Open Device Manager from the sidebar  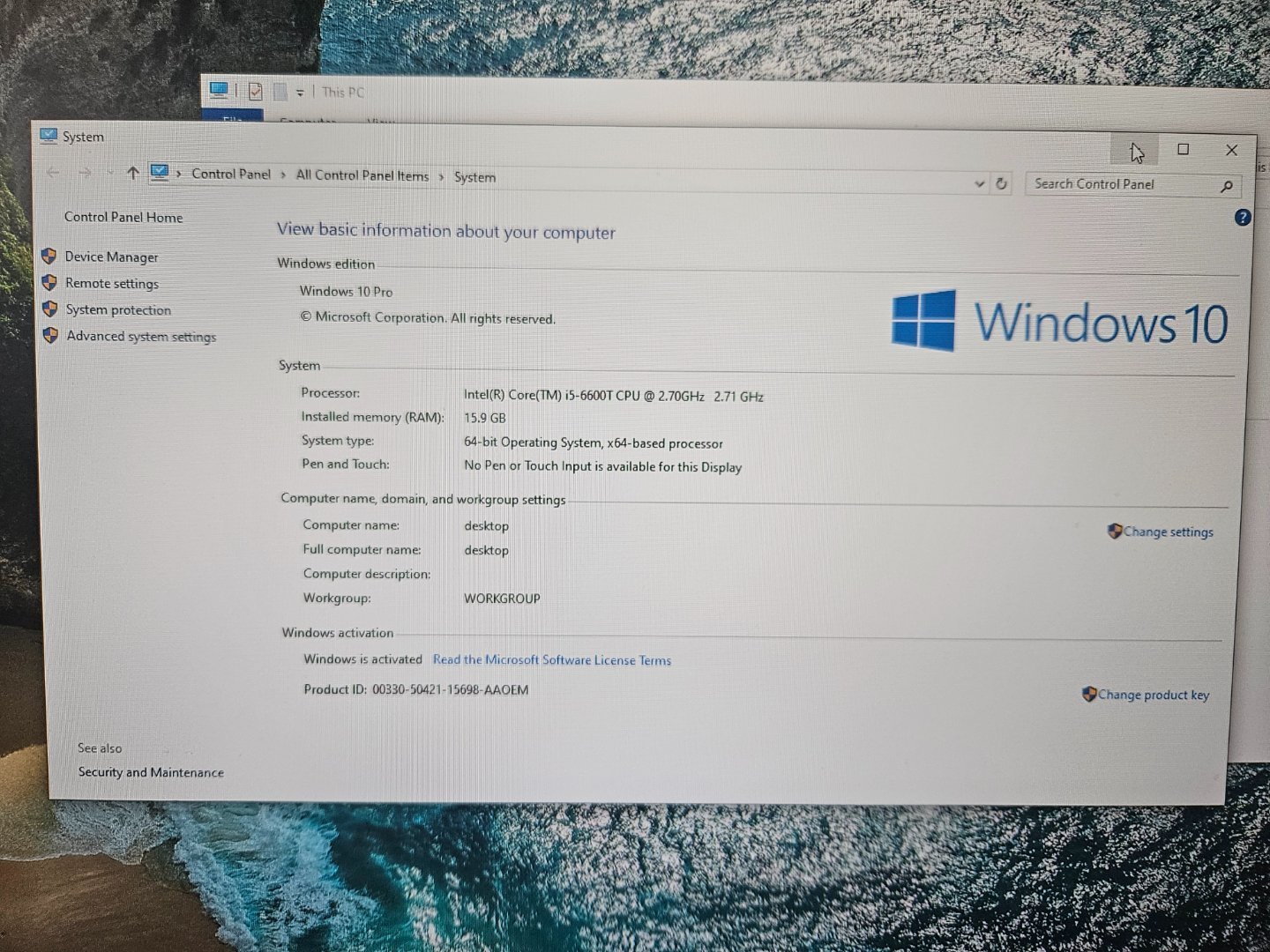tap(111, 257)
